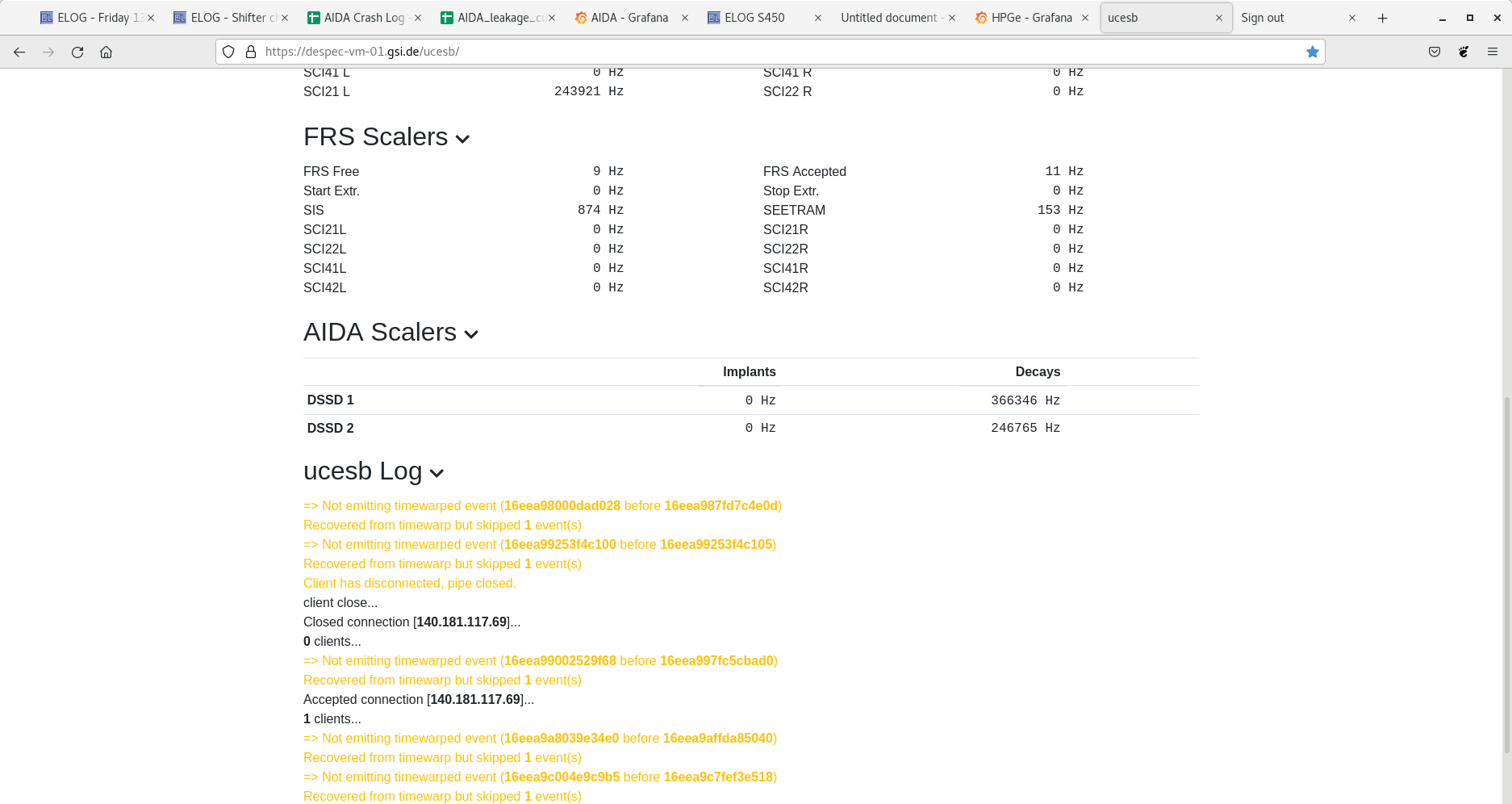Open the Pocket save icon

click(x=1434, y=52)
